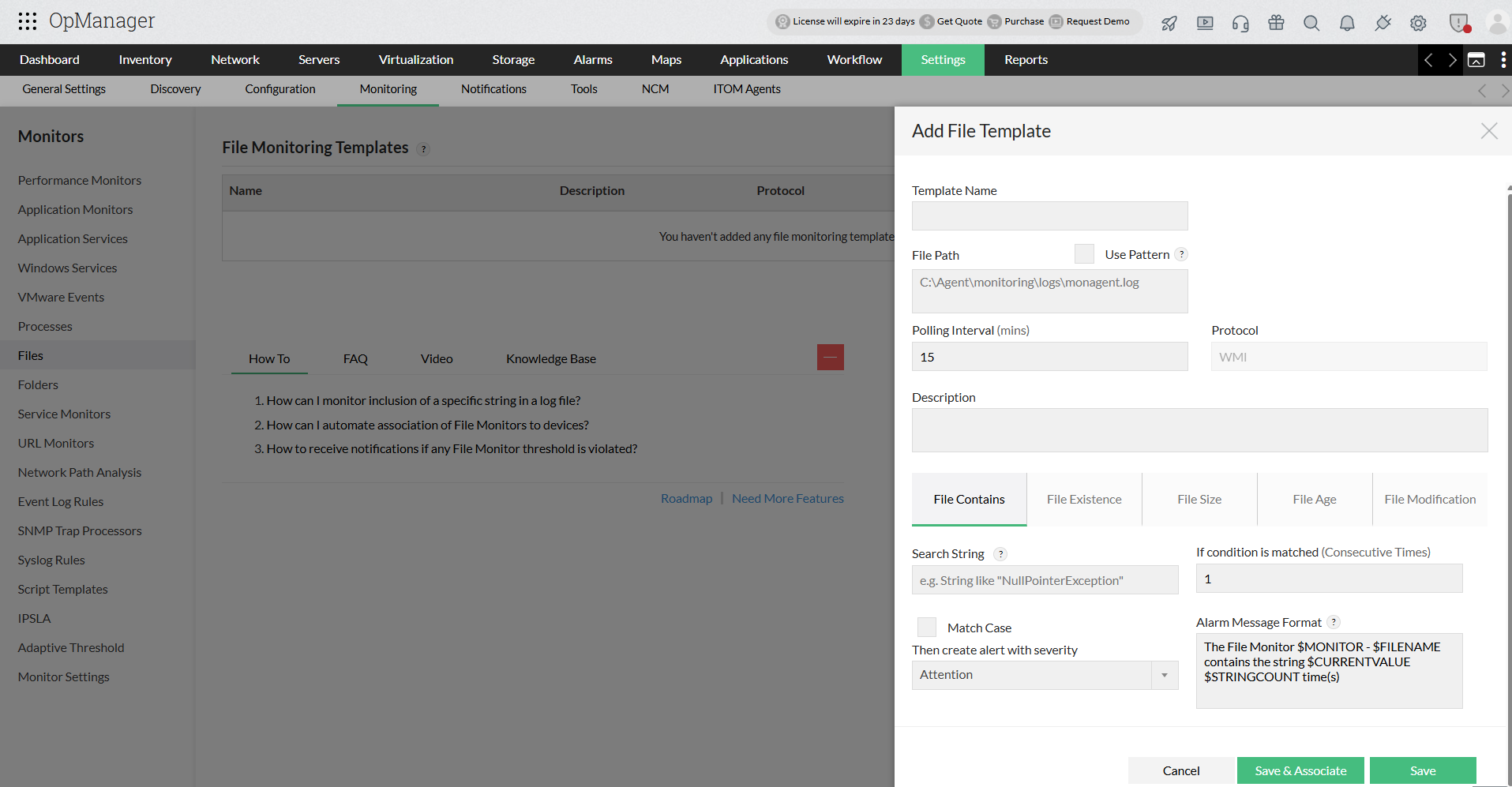The height and width of the screenshot is (787, 1512).
Task: Switch to the File Existence tab
Action: coord(1084,499)
